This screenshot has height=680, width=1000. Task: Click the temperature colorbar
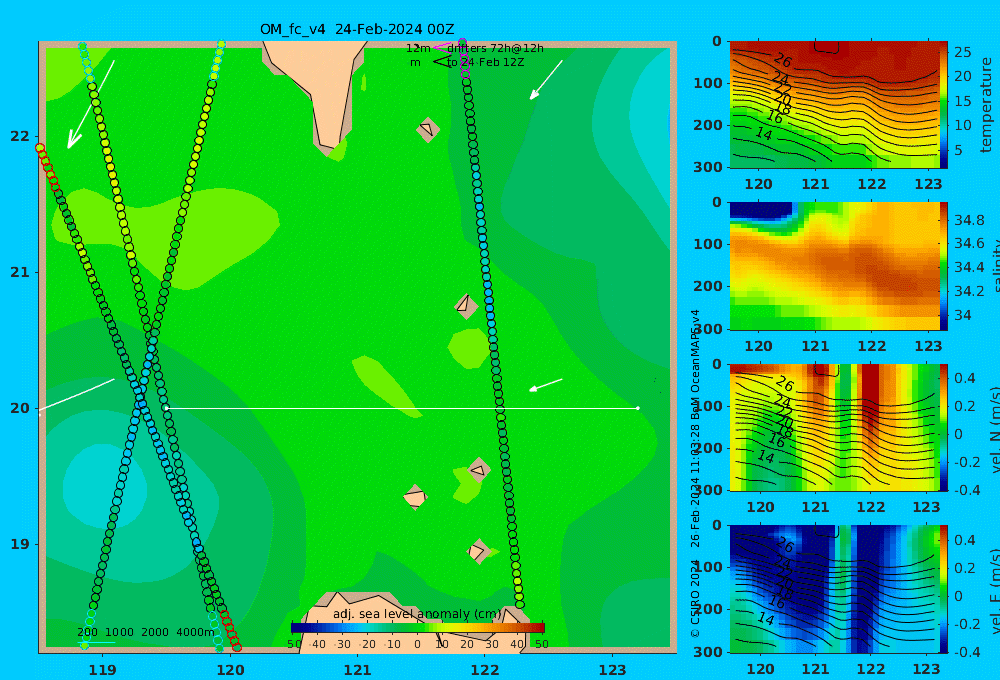[944, 105]
